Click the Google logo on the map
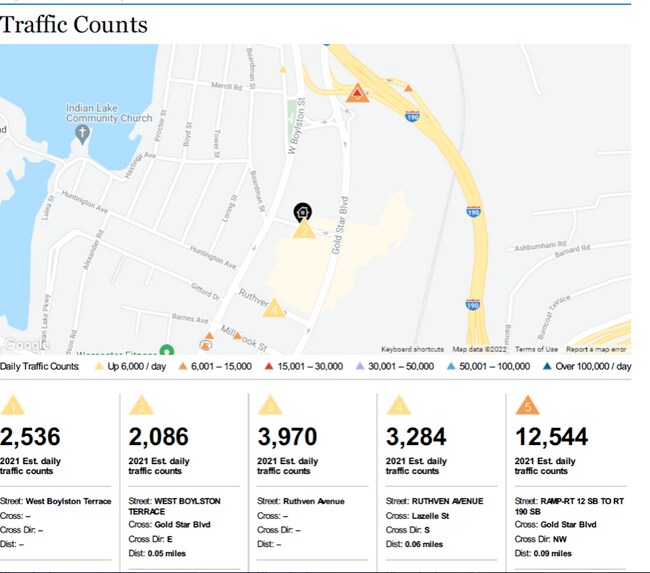This screenshot has width=650, height=573. (24, 345)
